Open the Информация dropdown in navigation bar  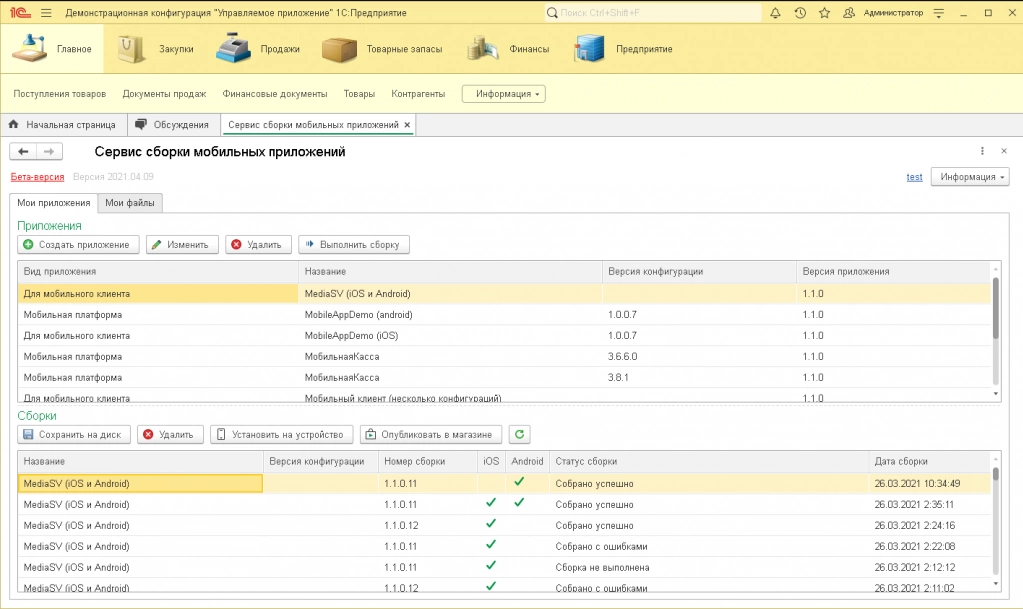(x=504, y=94)
